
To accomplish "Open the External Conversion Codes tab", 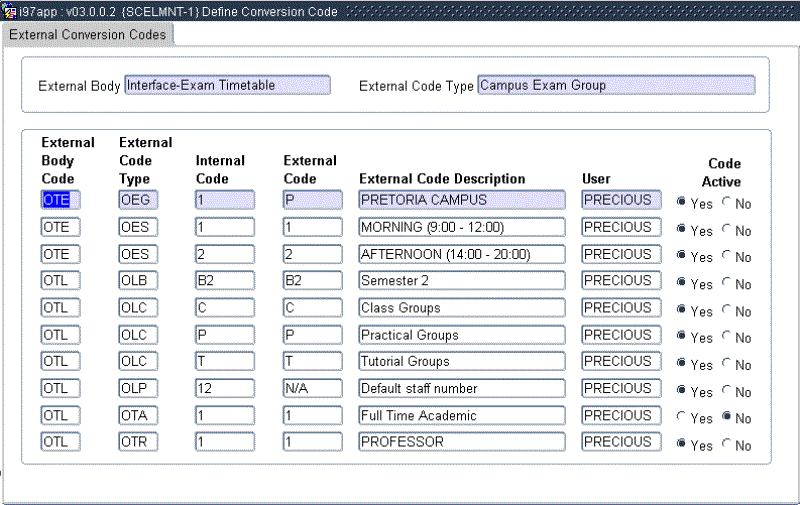I will point(88,34).
